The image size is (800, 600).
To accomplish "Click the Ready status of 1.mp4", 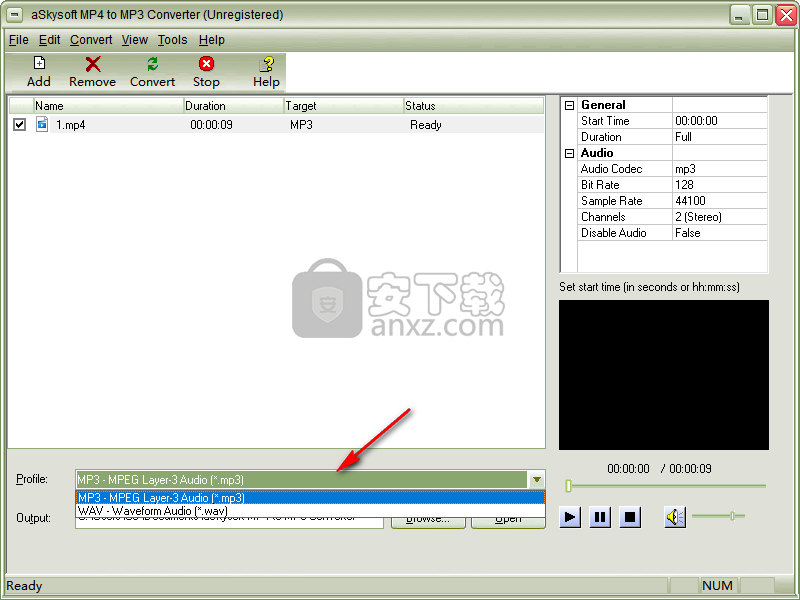I will coord(426,125).
